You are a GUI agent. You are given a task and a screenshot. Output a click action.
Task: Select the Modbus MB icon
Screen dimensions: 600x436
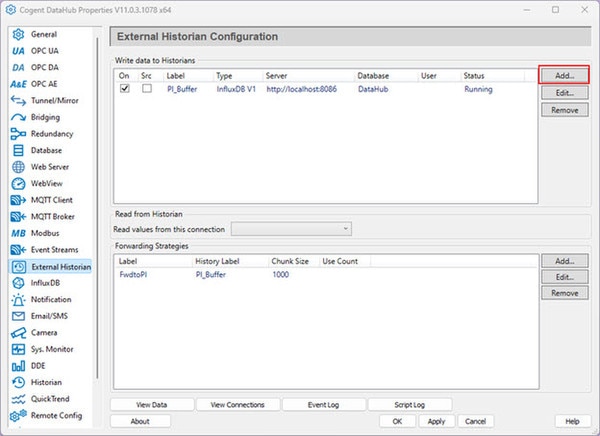(18, 233)
